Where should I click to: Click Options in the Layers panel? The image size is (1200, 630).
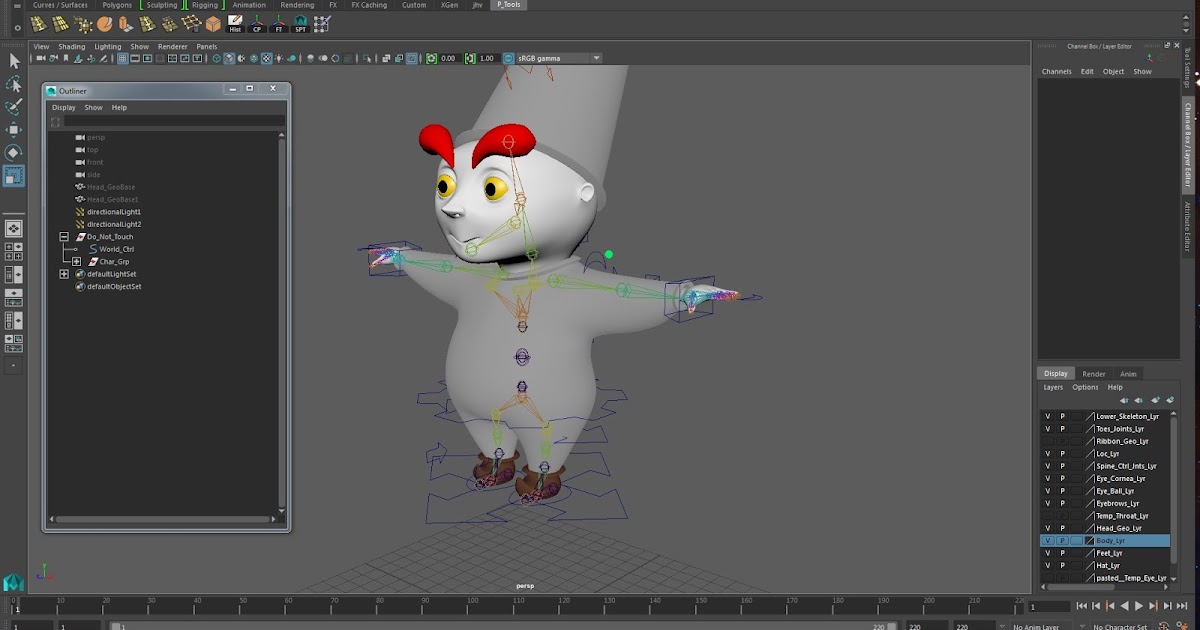[x=1085, y=387]
